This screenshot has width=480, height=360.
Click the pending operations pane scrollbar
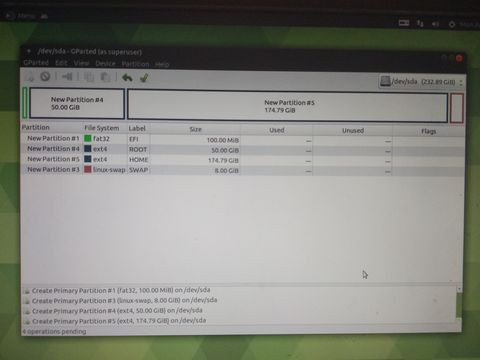[459, 304]
